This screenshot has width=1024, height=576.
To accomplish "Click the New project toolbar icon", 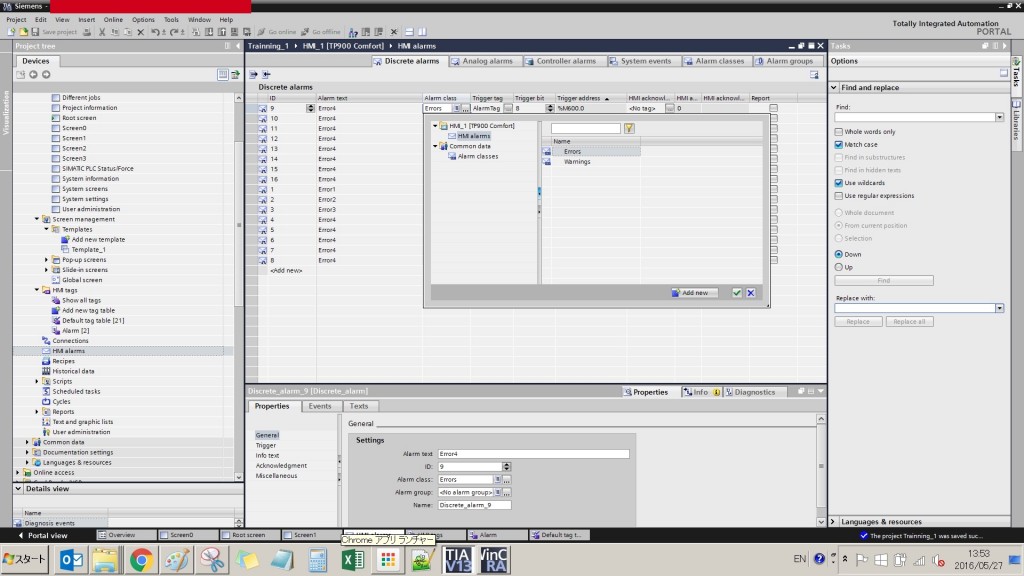I will coord(11,31).
